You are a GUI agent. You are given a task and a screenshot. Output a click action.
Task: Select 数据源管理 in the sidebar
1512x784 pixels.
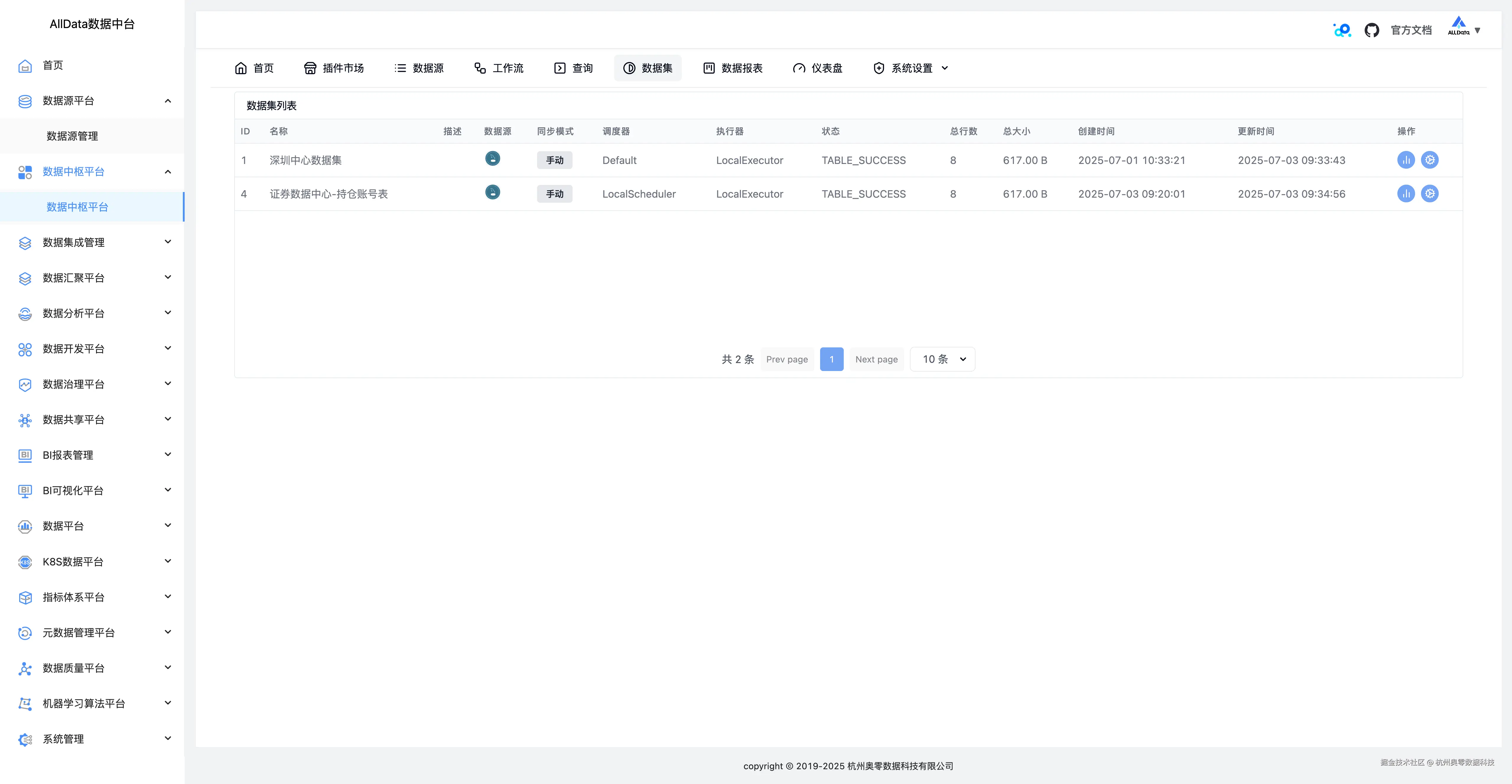point(72,136)
